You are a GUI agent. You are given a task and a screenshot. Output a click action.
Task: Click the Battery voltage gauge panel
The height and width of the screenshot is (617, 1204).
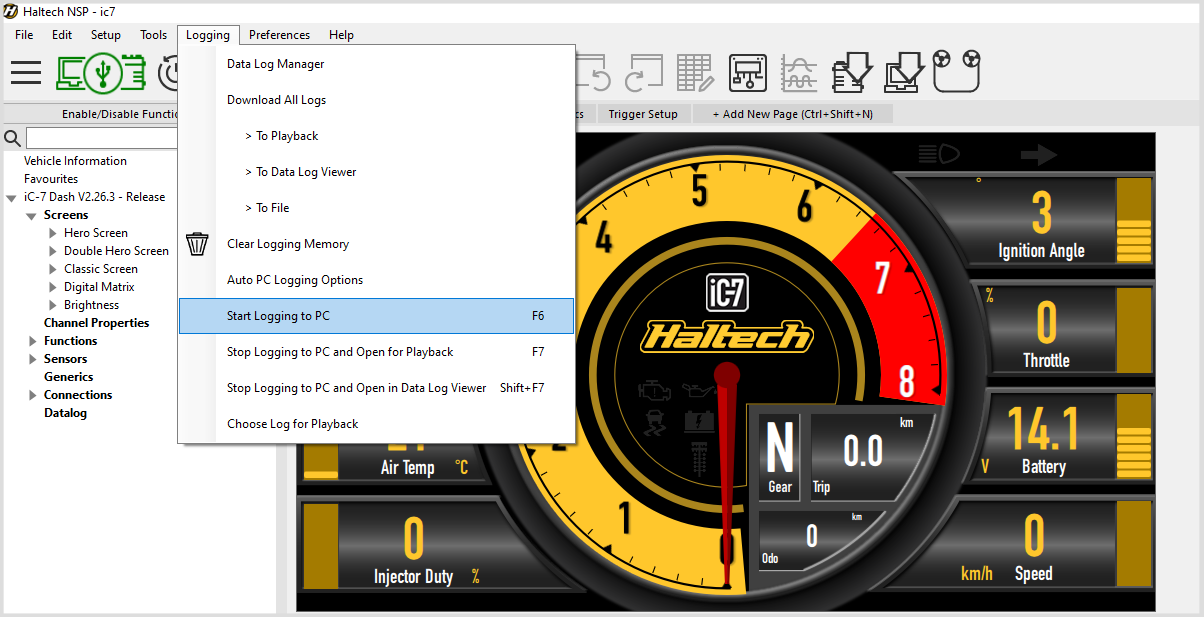(1065, 437)
